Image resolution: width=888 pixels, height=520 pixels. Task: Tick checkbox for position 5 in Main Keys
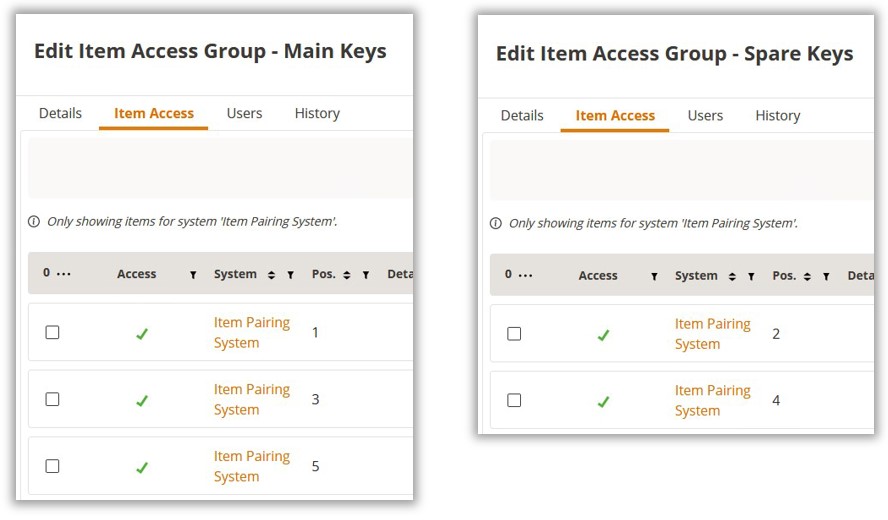pyautogui.click(x=52, y=466)
